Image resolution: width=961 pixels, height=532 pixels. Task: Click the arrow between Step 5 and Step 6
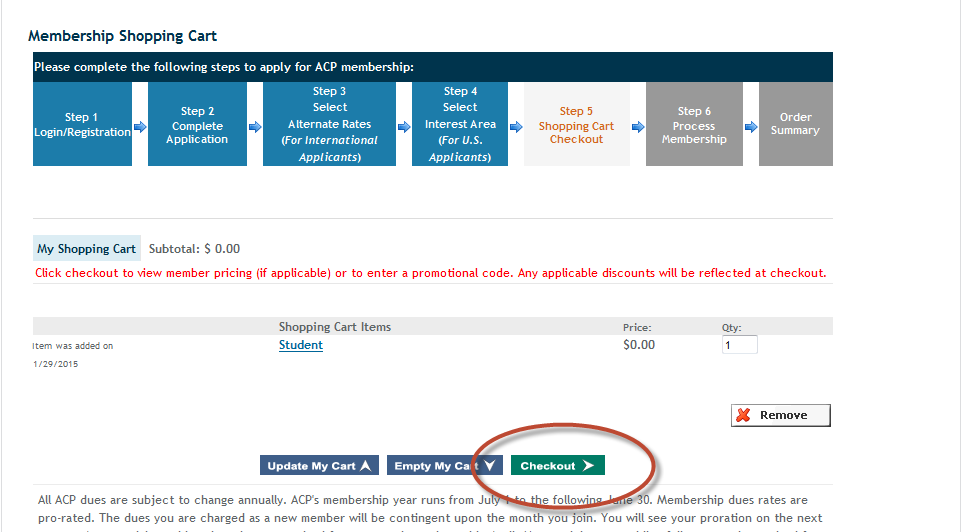coord(638,127)
